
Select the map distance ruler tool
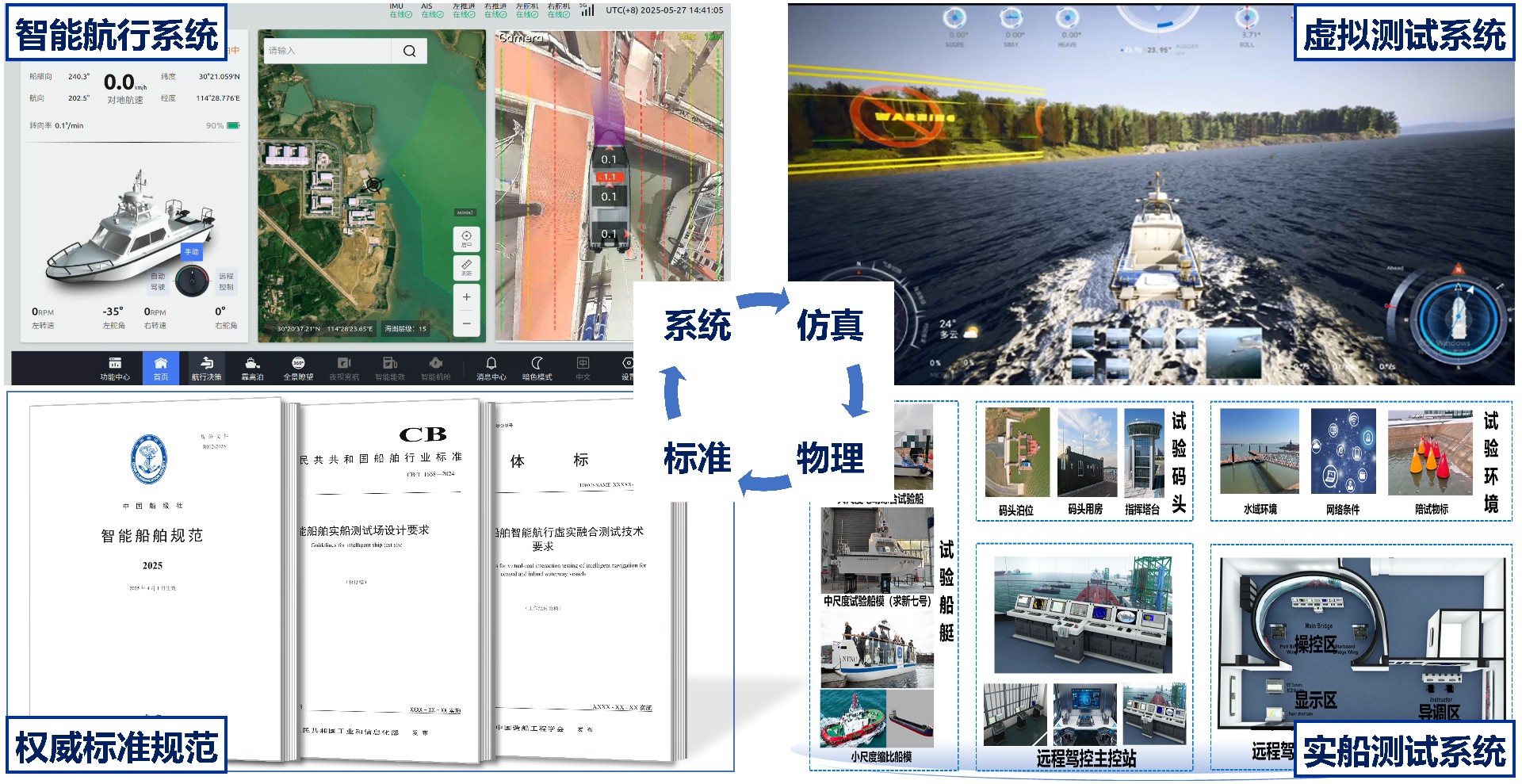[x=466, y=267]
